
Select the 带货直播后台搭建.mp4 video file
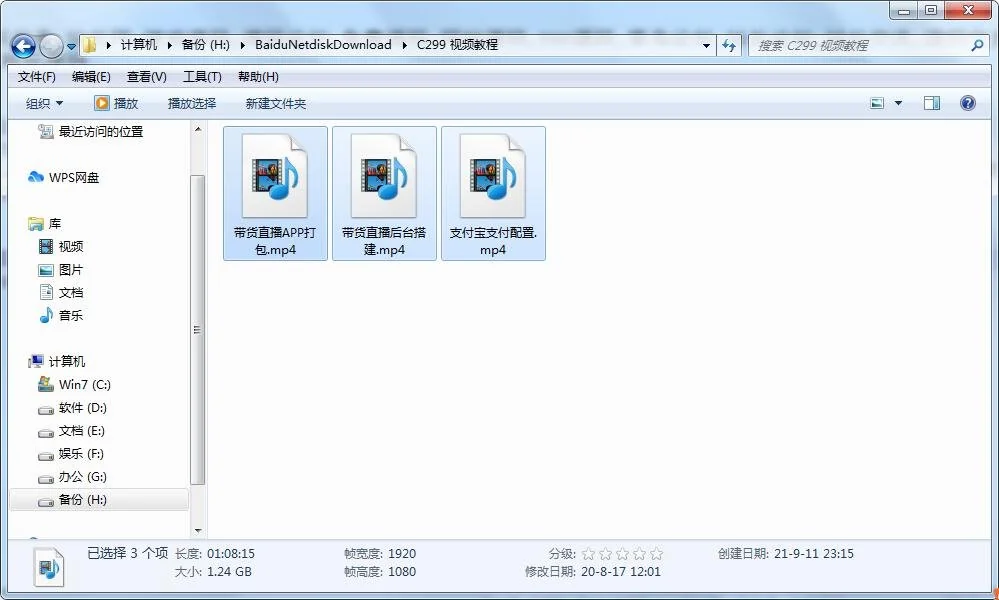pyautogui.click(x=384, y=193)
